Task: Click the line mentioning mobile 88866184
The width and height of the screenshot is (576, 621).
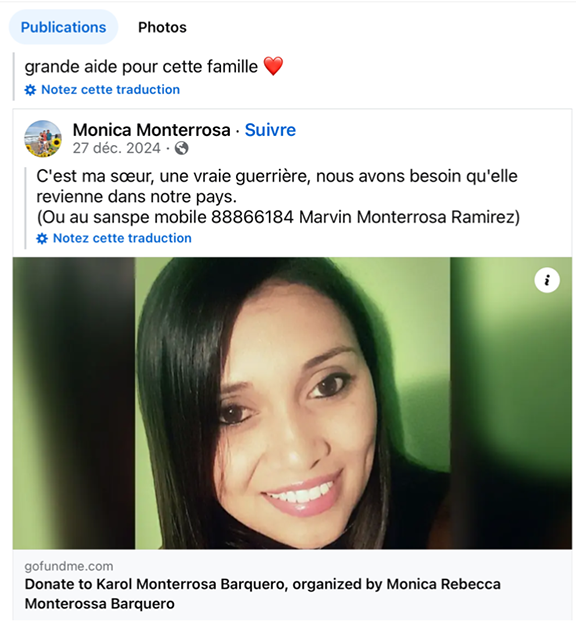Action: click(278, 217)
